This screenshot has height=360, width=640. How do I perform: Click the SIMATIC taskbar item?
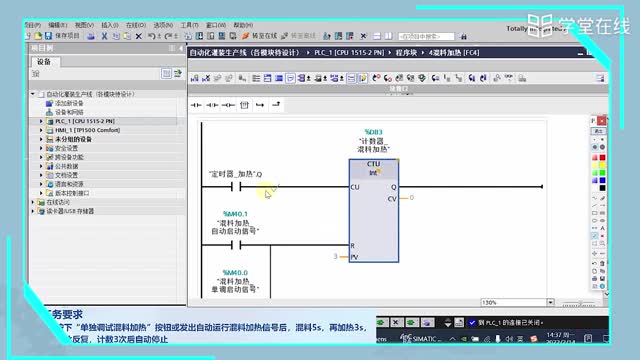pyautogui.click(x=420, y=338)
